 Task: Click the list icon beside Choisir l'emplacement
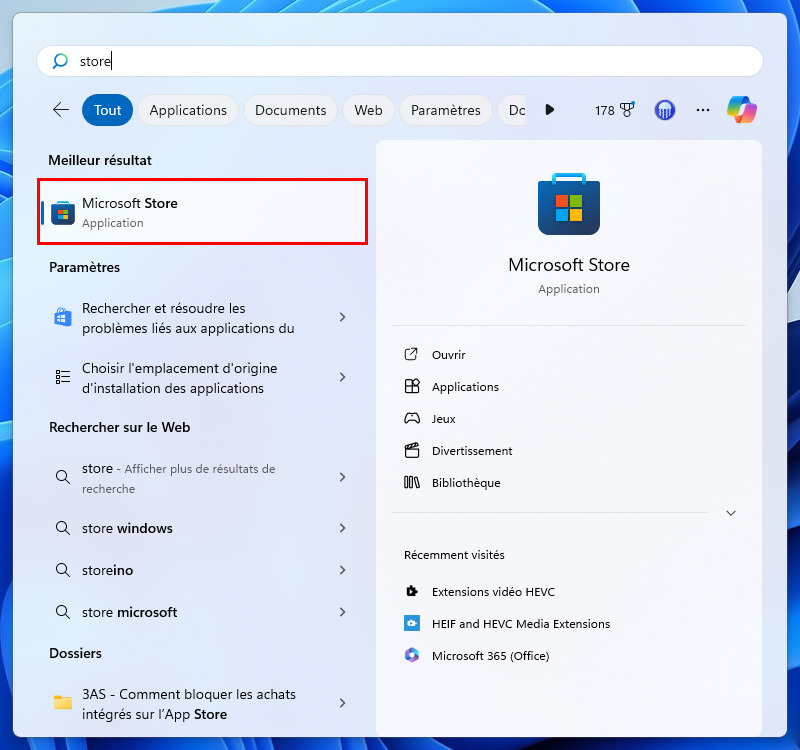click(x=63, y=377)
